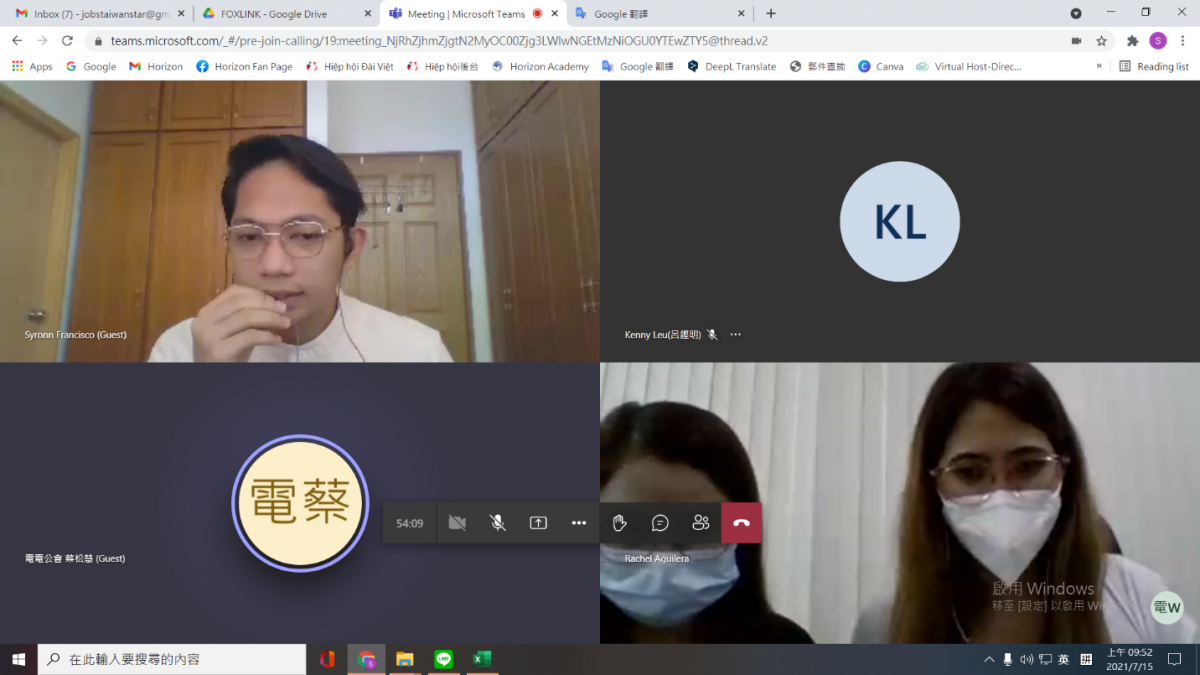Switch to the FOXLINK - Google Drive tab

(273, 14)
